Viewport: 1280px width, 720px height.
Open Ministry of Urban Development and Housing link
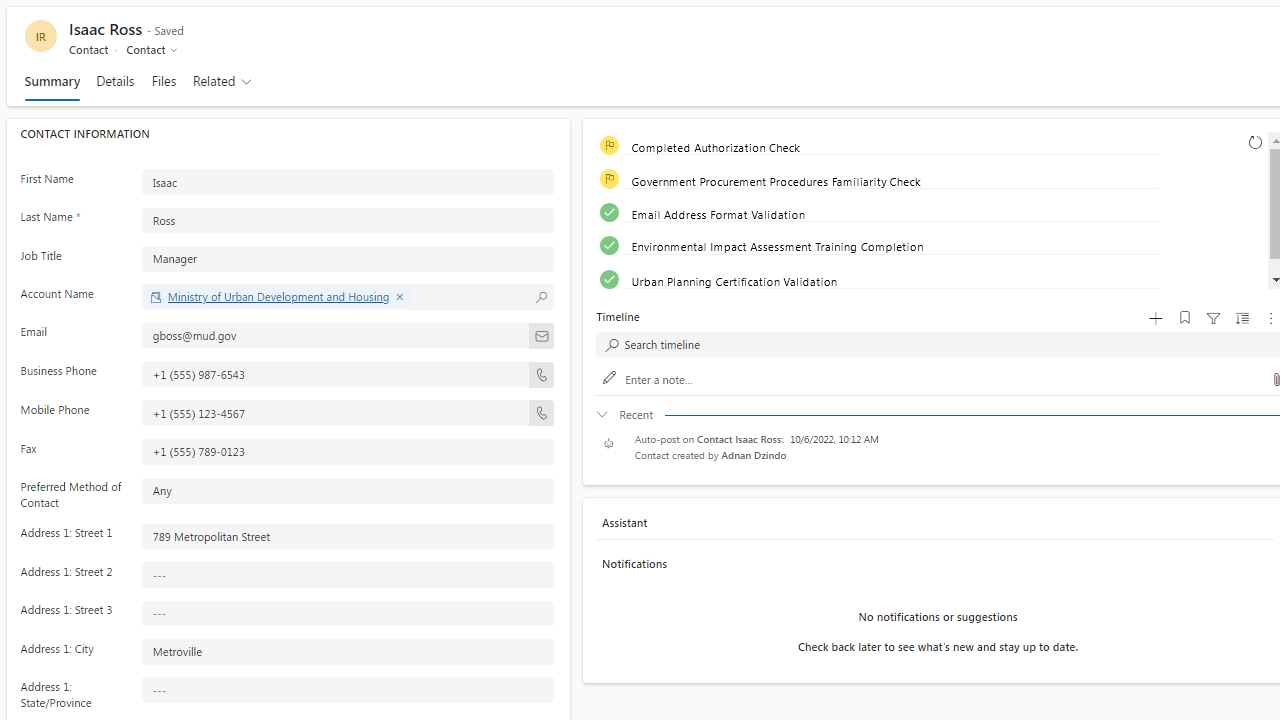(x=278, y=297)
